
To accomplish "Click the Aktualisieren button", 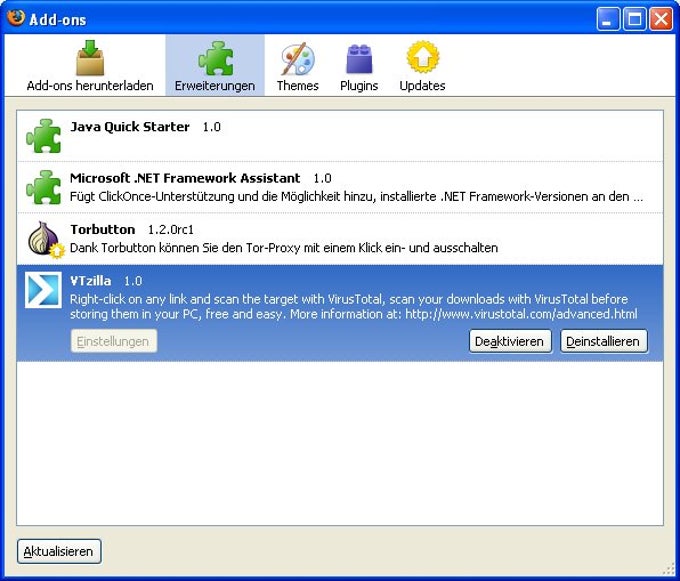I will [59, 552].
